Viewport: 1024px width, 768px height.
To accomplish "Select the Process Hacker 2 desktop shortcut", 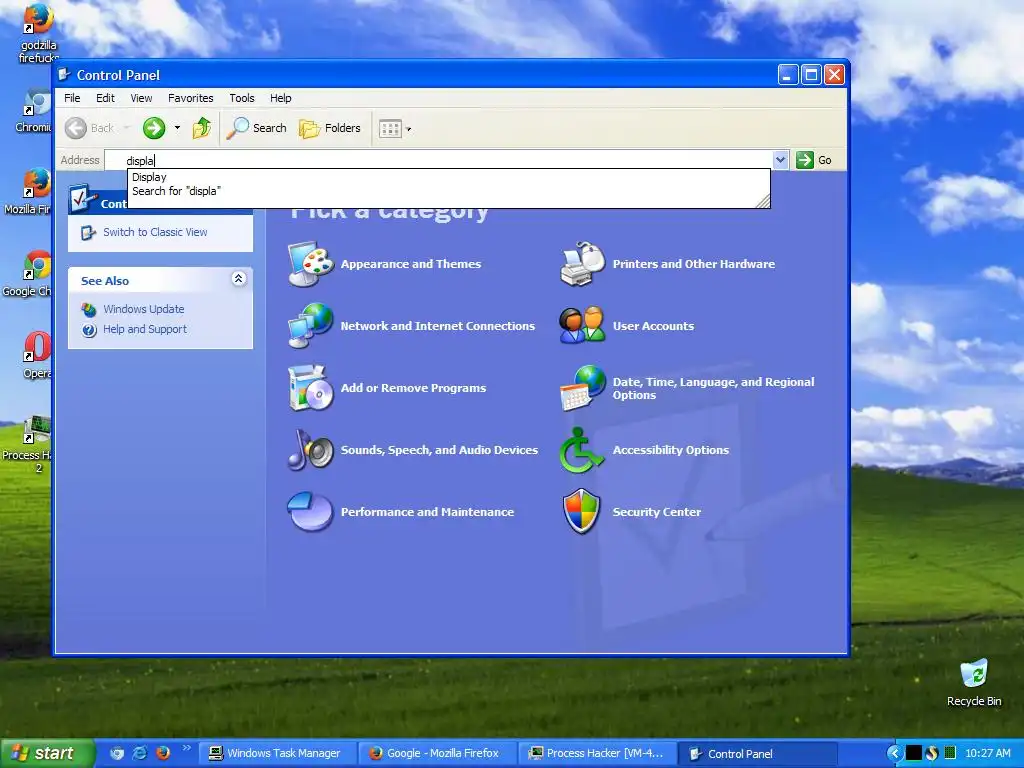I will [27, 444].
